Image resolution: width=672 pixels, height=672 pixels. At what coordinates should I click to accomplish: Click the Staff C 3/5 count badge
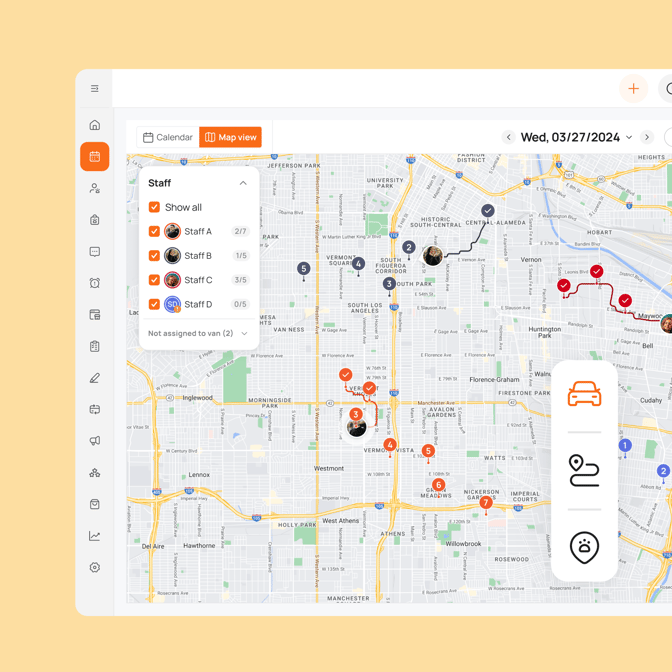(x=240, y=280)
